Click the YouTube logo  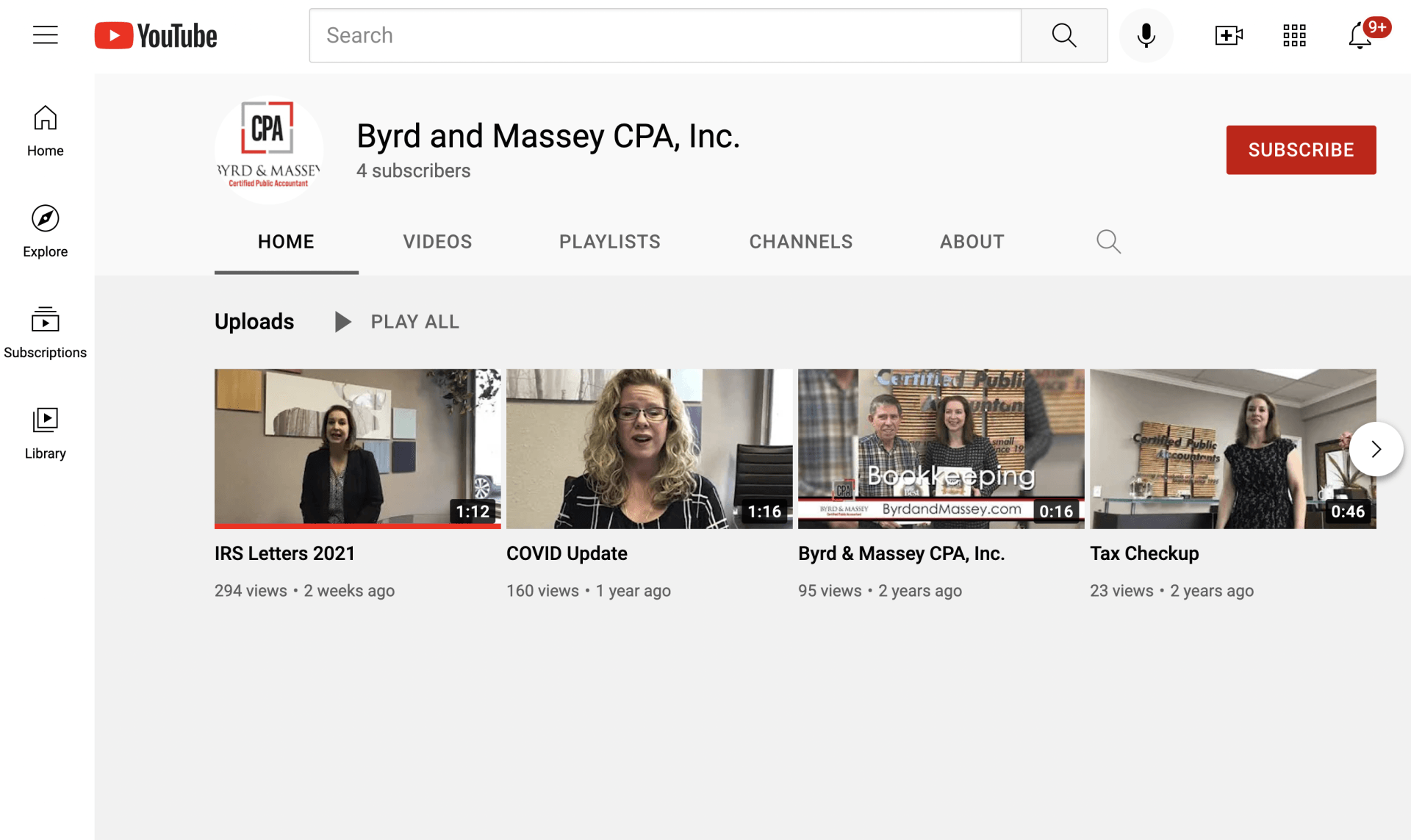156,35
